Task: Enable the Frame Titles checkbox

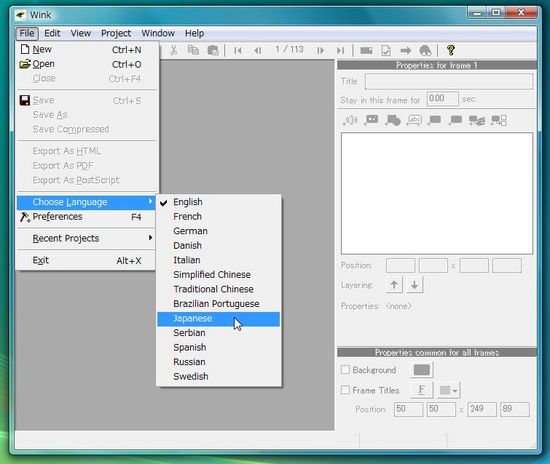Action: pos(345,390)
